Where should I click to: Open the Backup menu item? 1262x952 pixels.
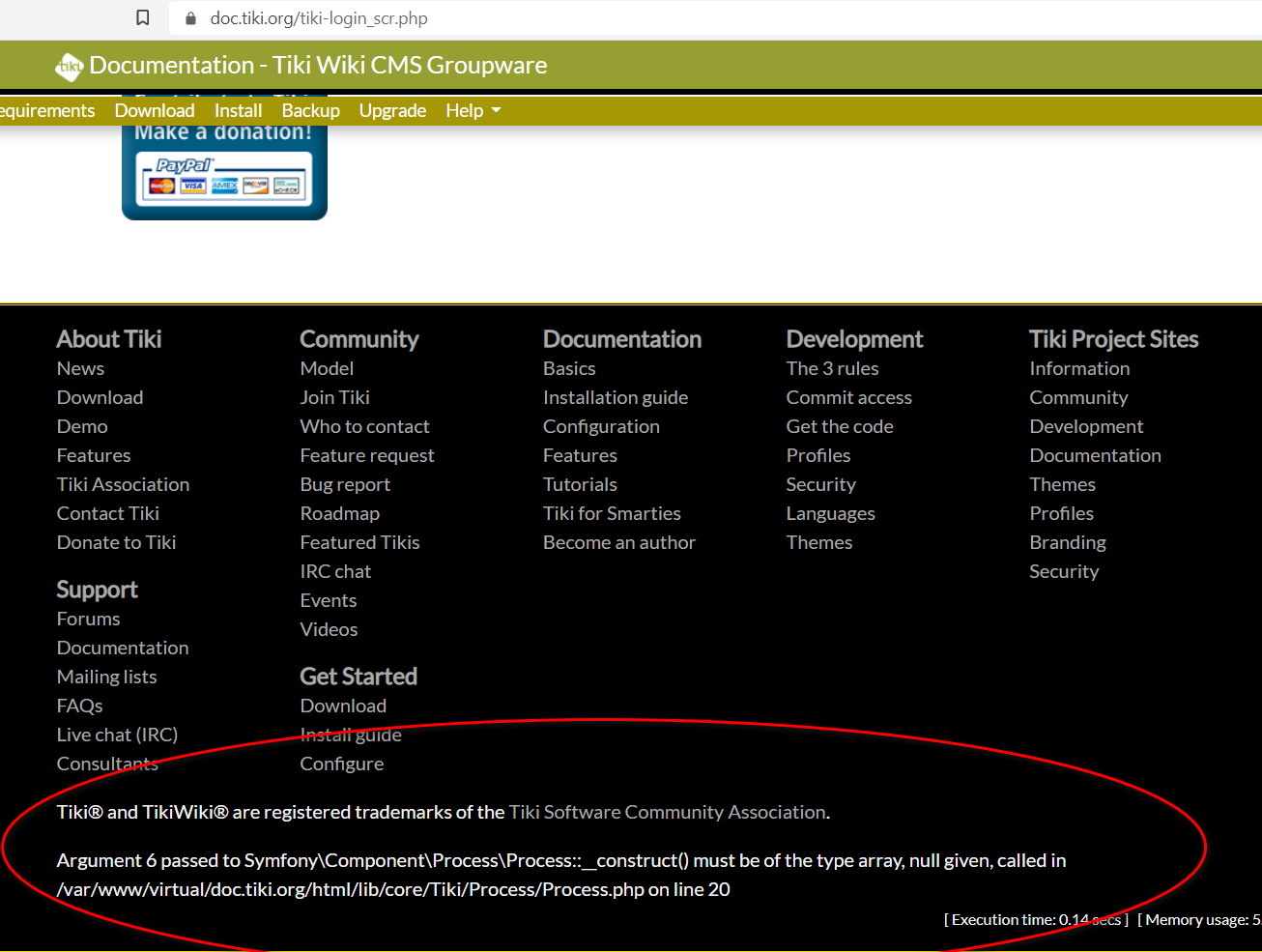point(310,110)
